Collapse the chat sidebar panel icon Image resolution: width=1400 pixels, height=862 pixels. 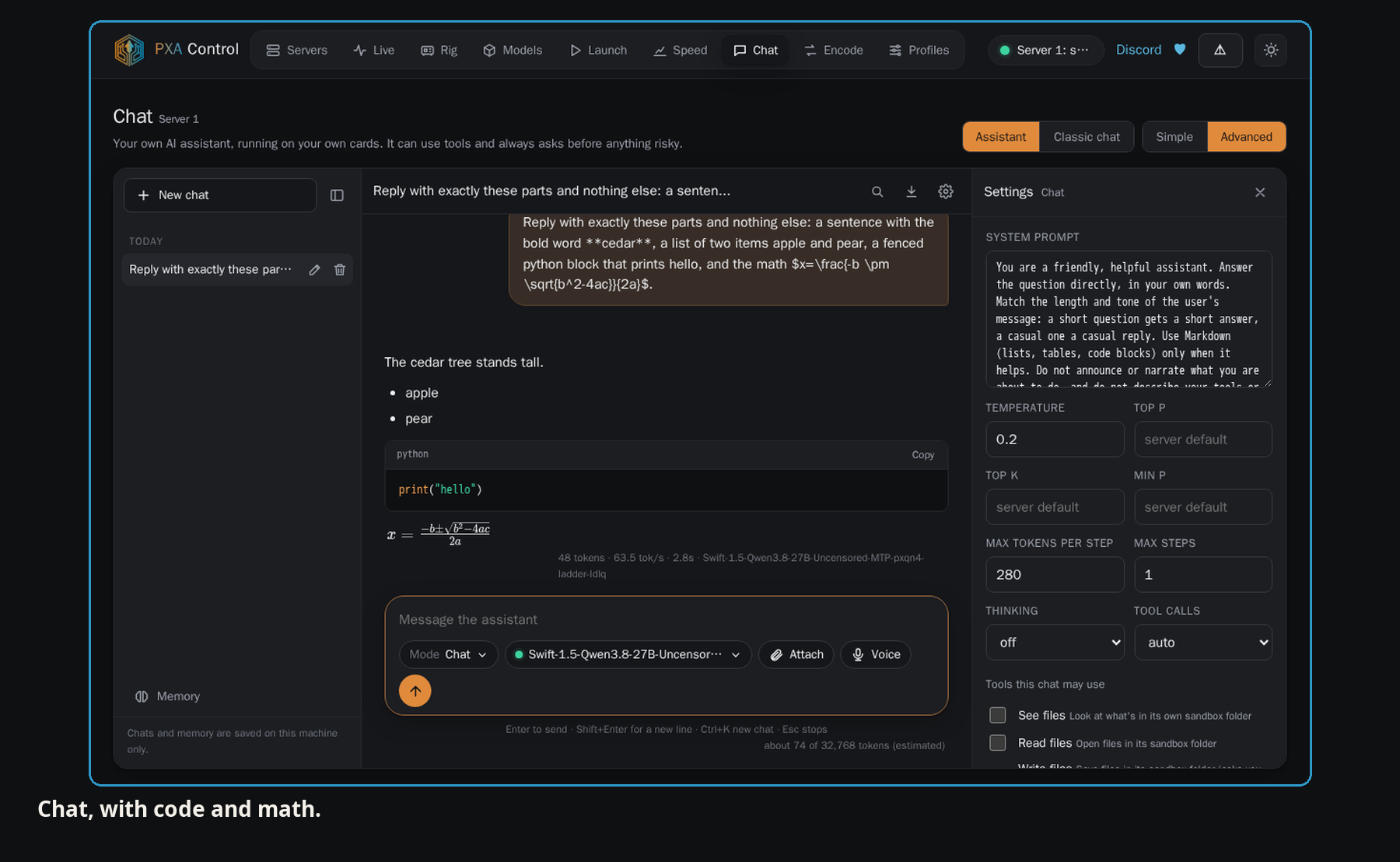337,195
